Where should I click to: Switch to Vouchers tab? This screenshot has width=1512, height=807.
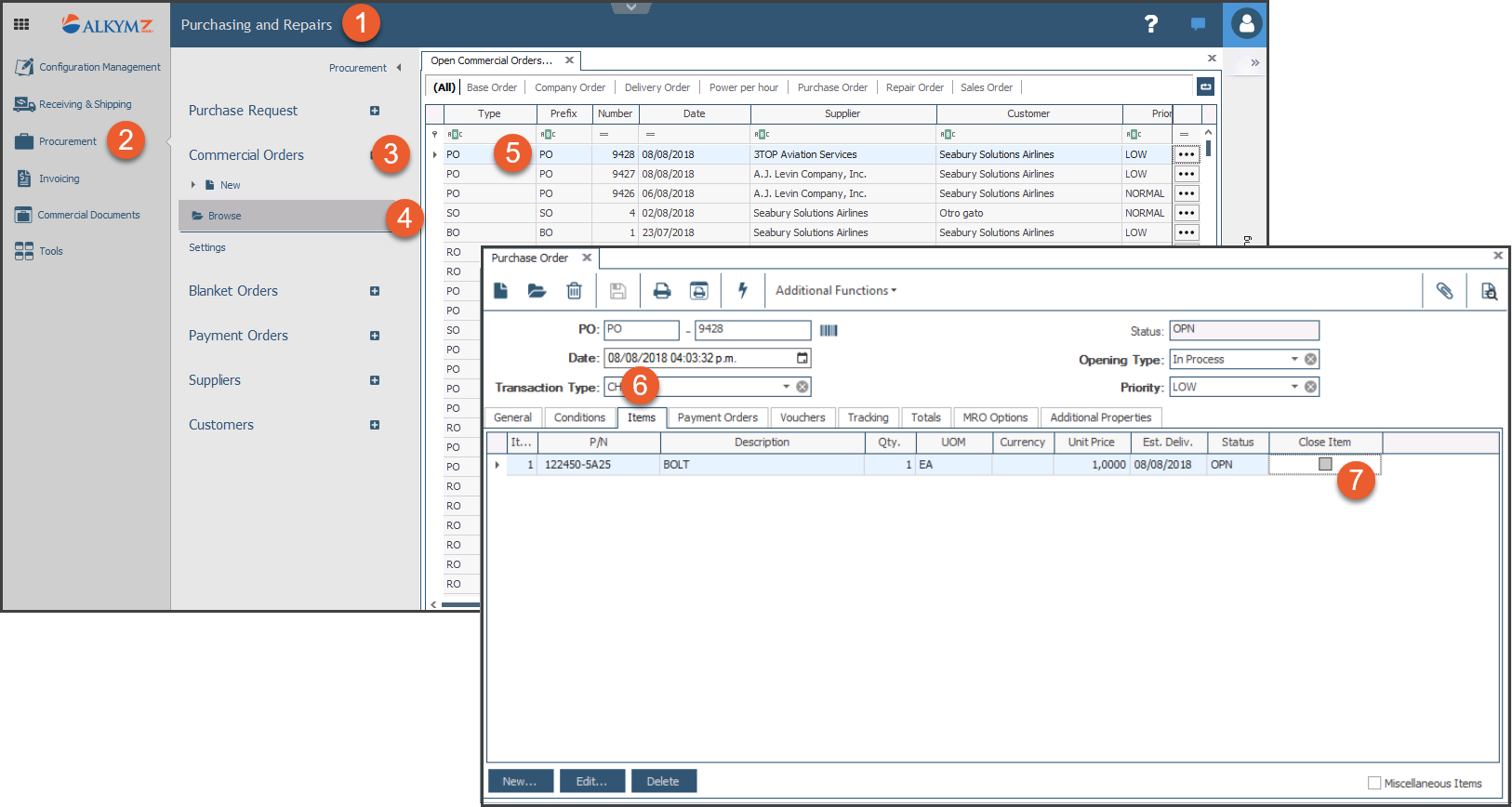pos(802,417)
